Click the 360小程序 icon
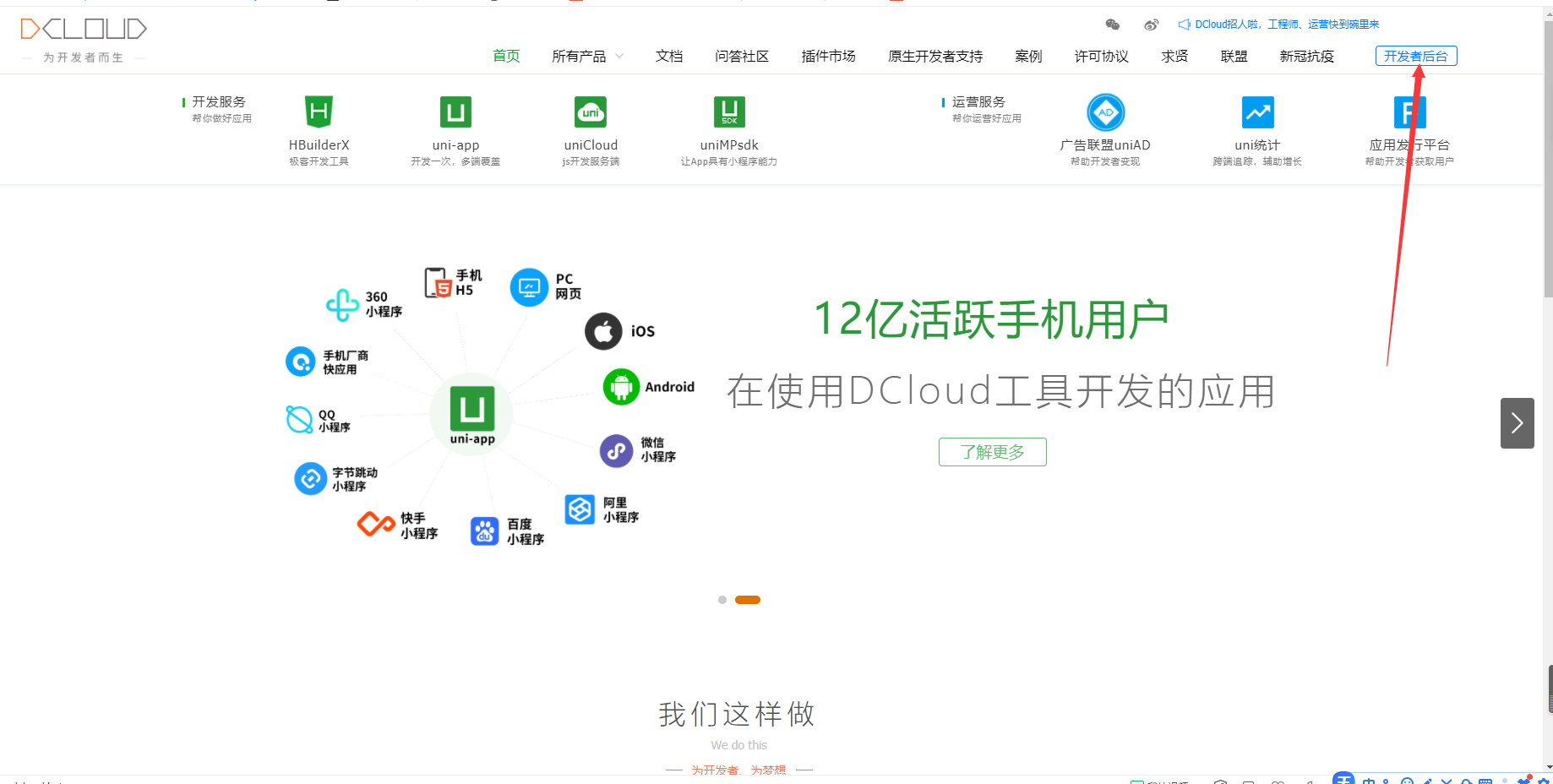 (x=342, y=305)
